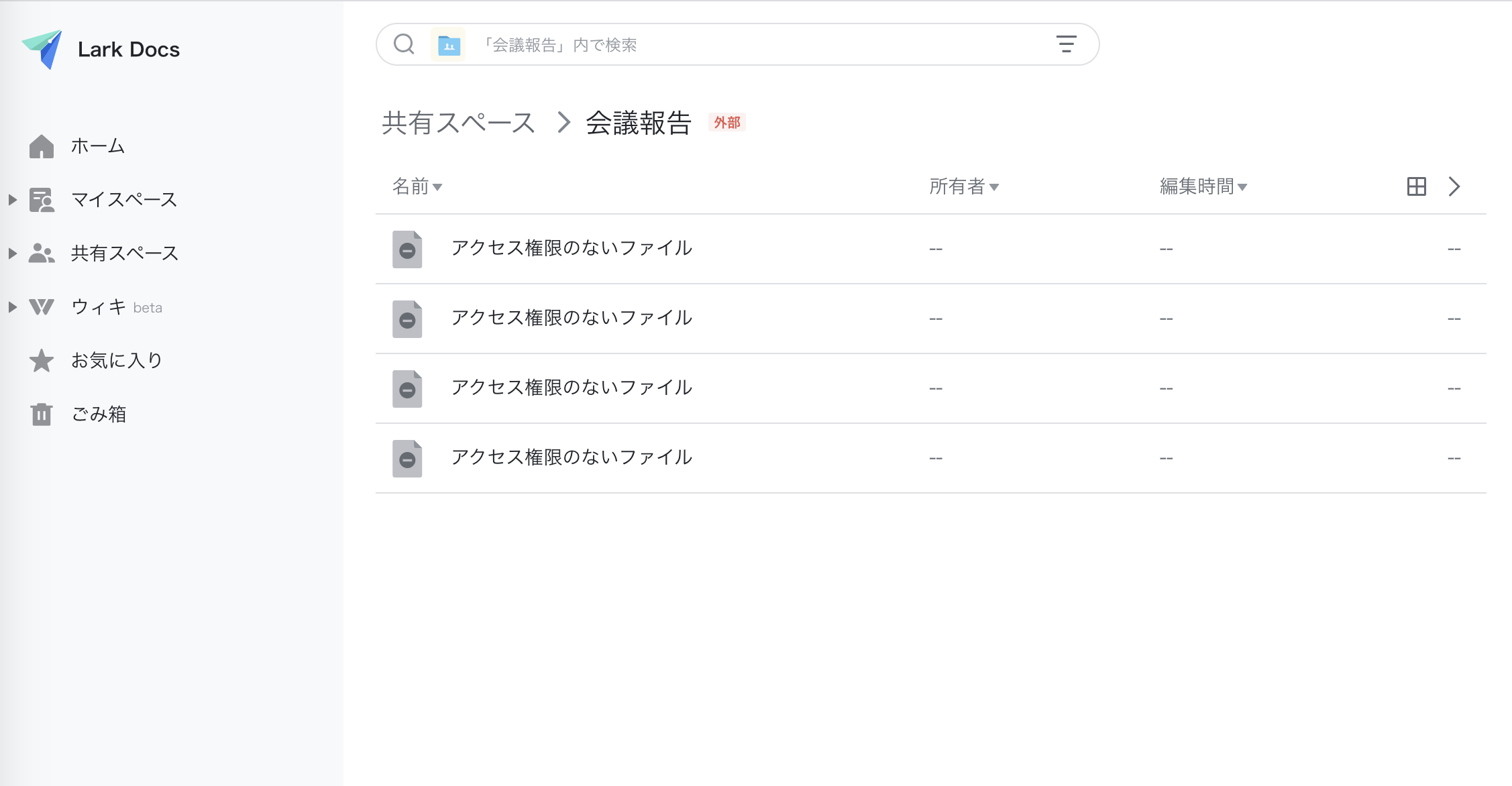Expand the 共有スペース tree arrow
This screenshot has width=1512, height=786.
click(x=11, y=253)
